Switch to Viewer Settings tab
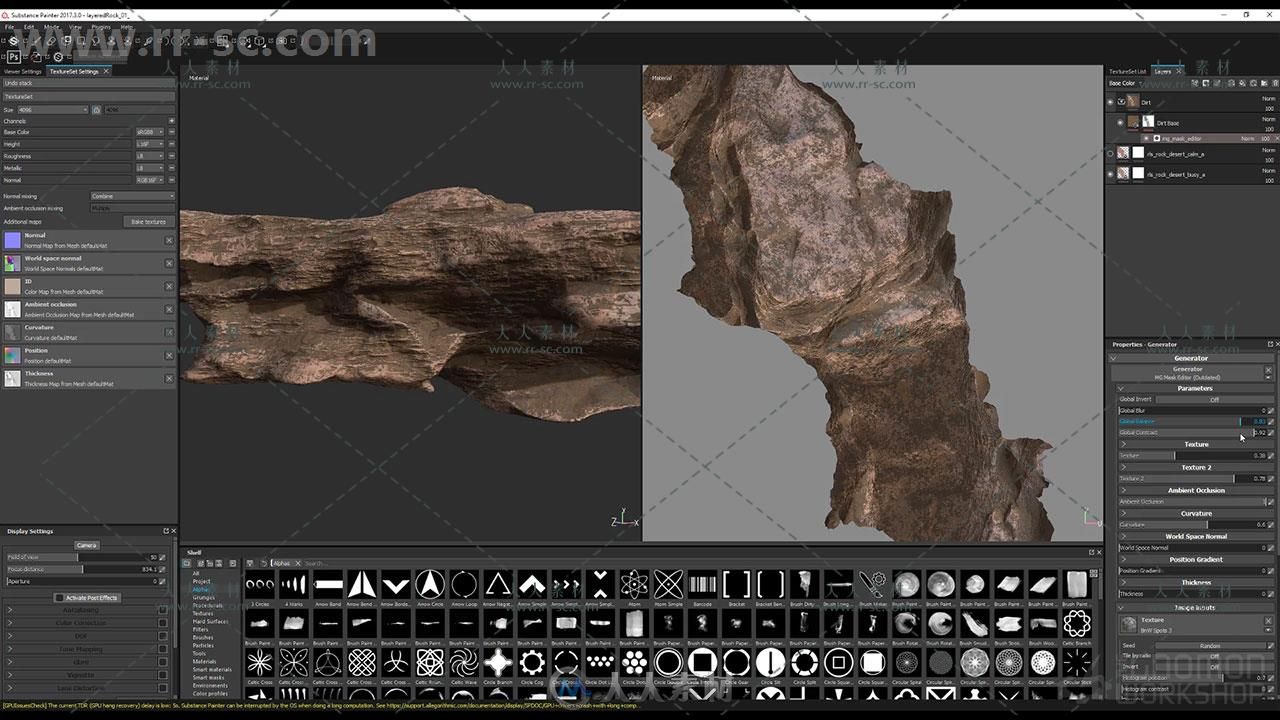 point(23,71)
